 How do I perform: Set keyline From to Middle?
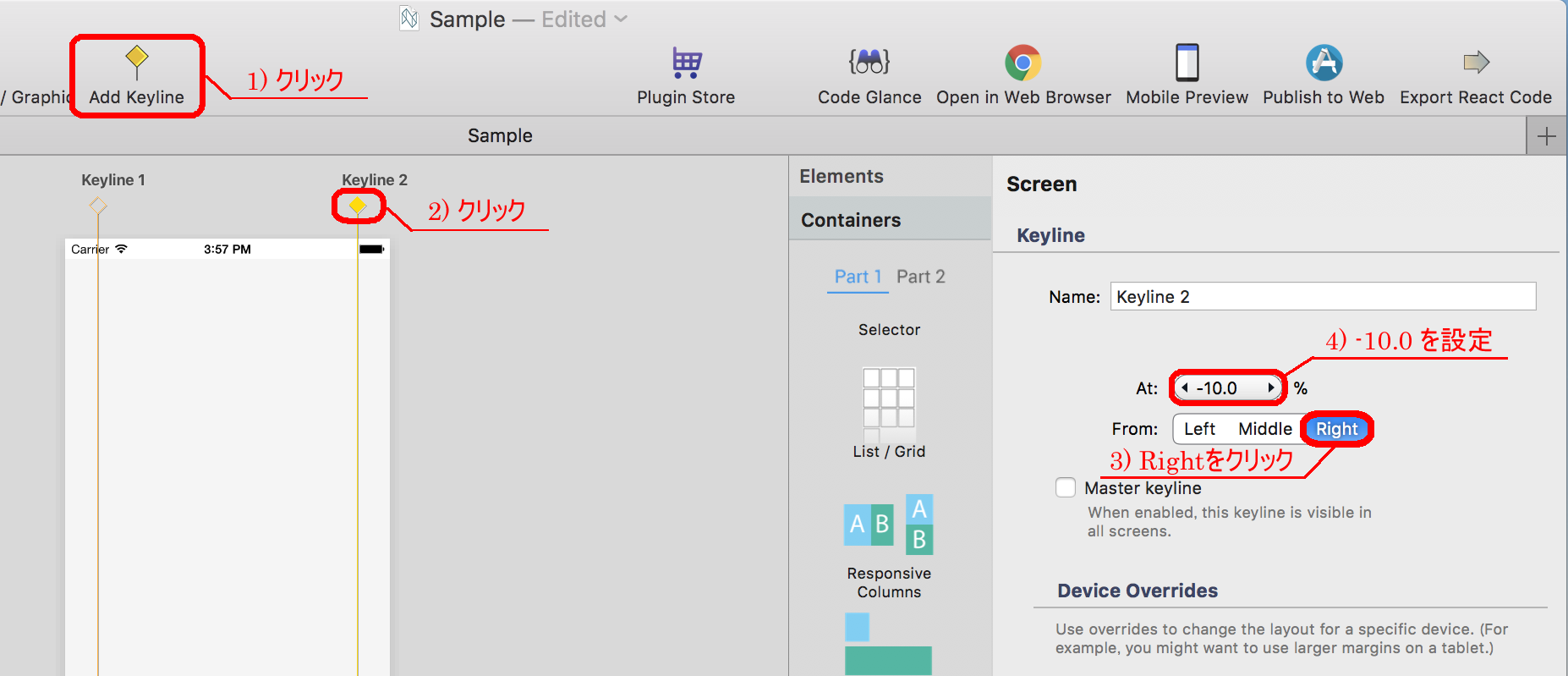[1264, 429]
